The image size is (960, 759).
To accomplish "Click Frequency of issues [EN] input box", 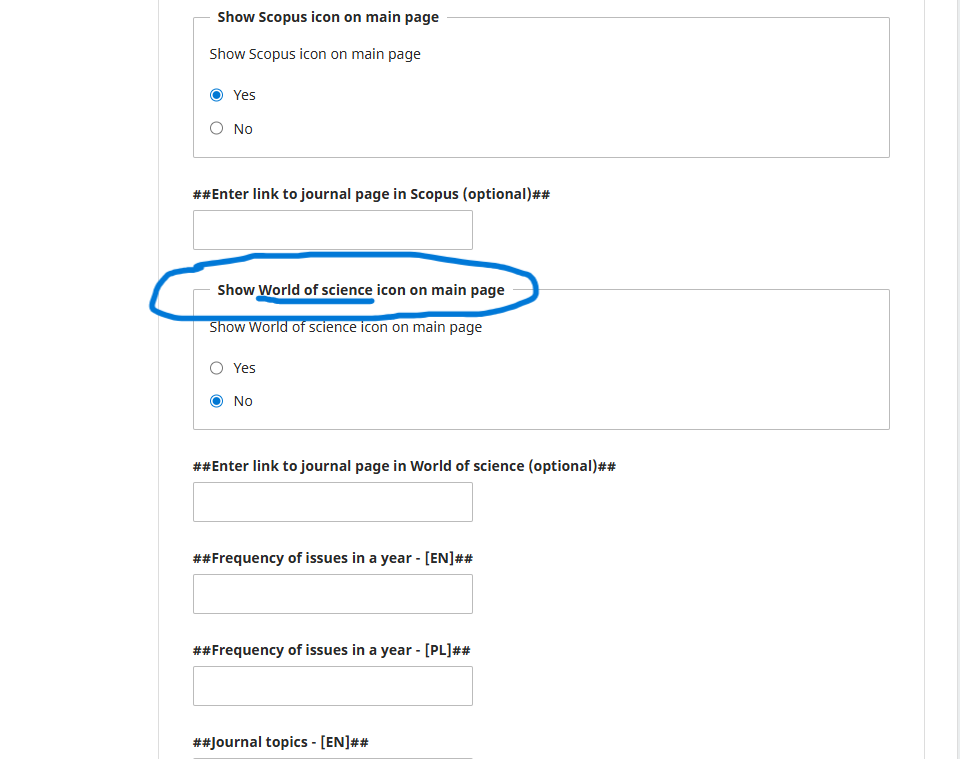I will 332,594.
